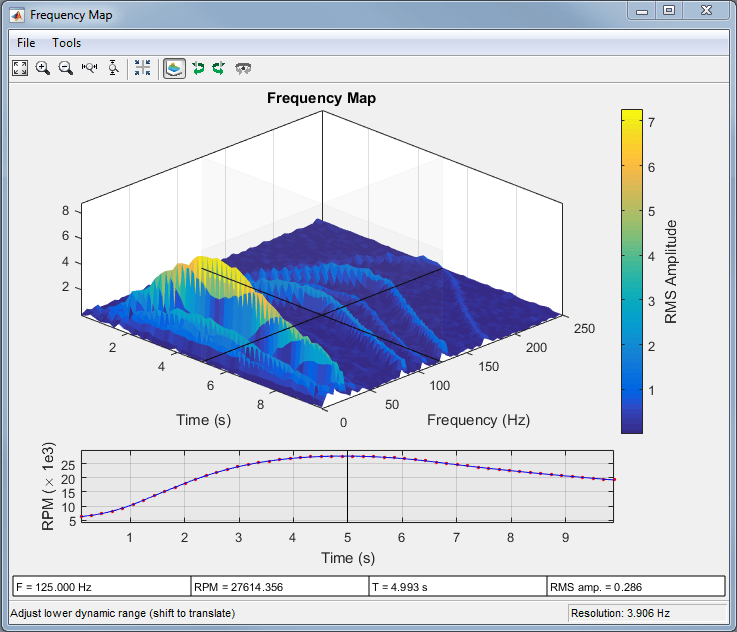
Task: Open the File menu
Action: pos(26,43)
